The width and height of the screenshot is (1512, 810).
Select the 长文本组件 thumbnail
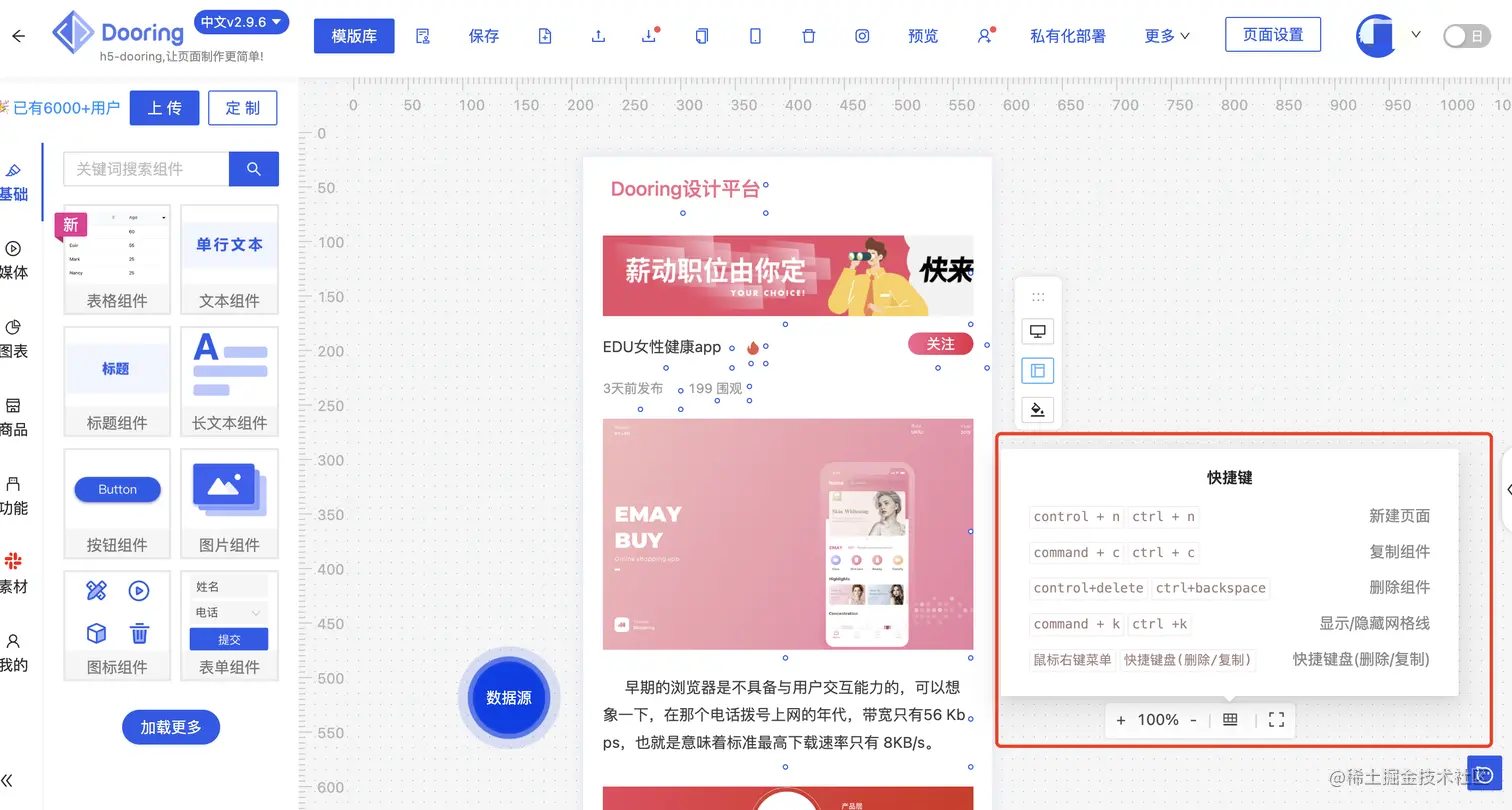[x=229, y=381]
